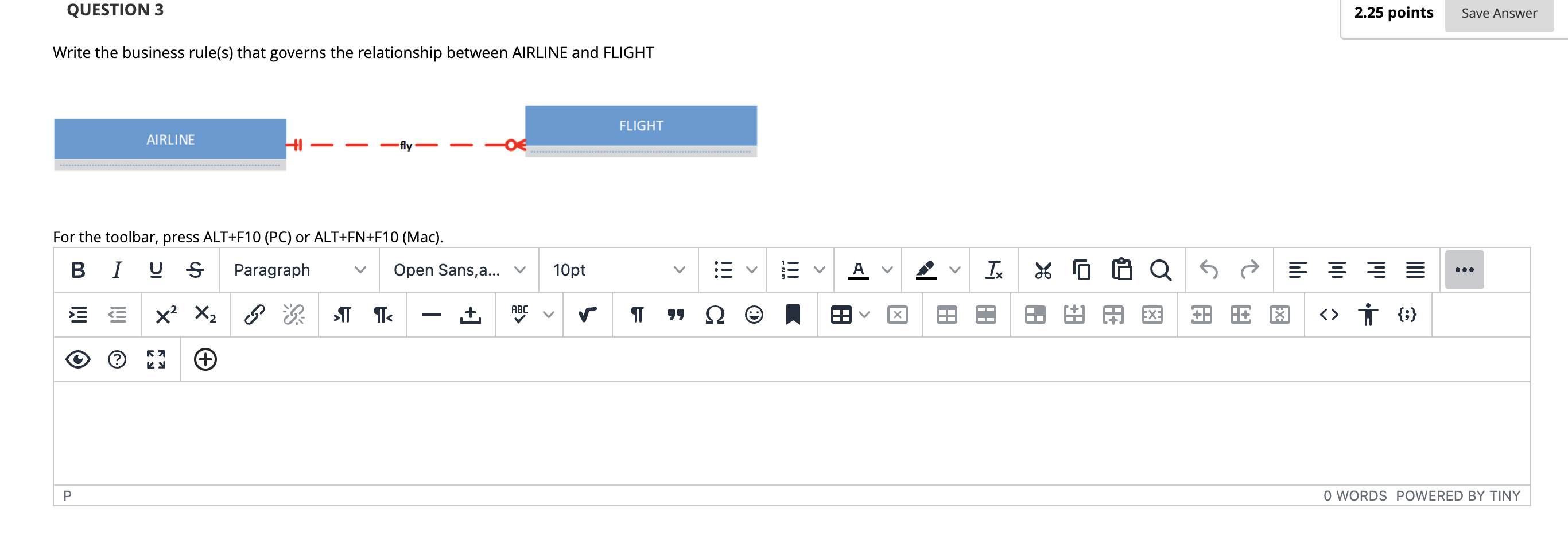Toggle strikethrough formatting
This screenshot has width=1568, height=535.
tap(195, 270)
